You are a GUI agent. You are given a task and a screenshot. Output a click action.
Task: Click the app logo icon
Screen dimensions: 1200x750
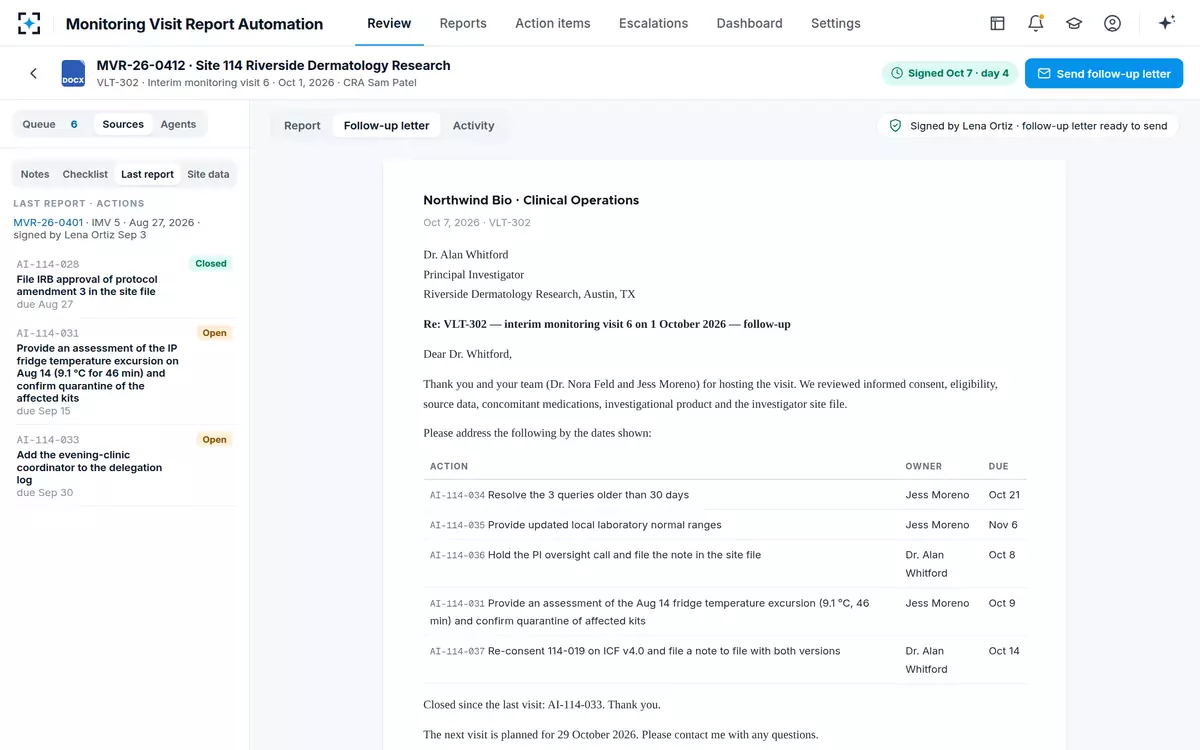(30, 23)
